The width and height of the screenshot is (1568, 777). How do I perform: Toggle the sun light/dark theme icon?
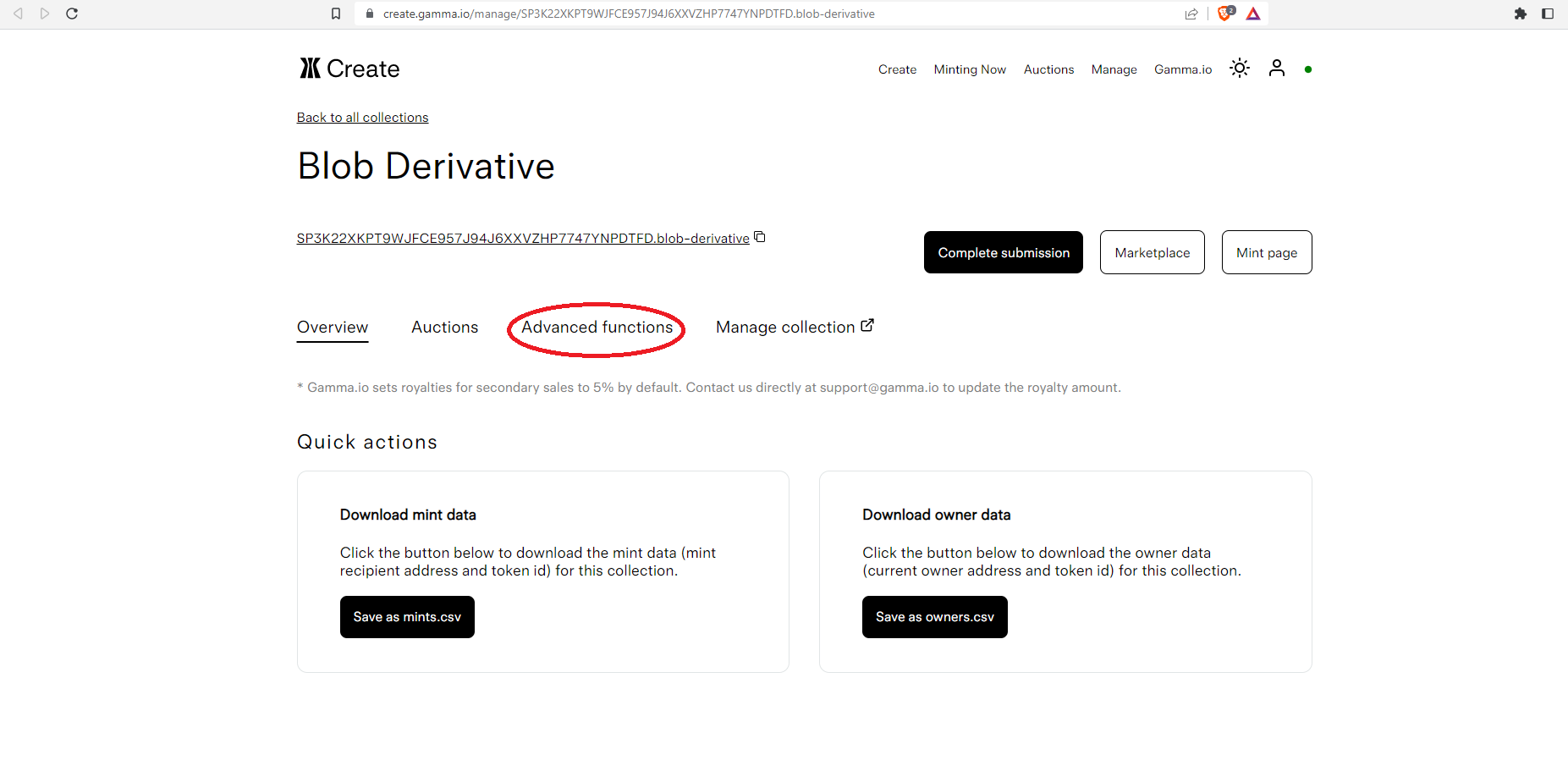(1240, 69)
